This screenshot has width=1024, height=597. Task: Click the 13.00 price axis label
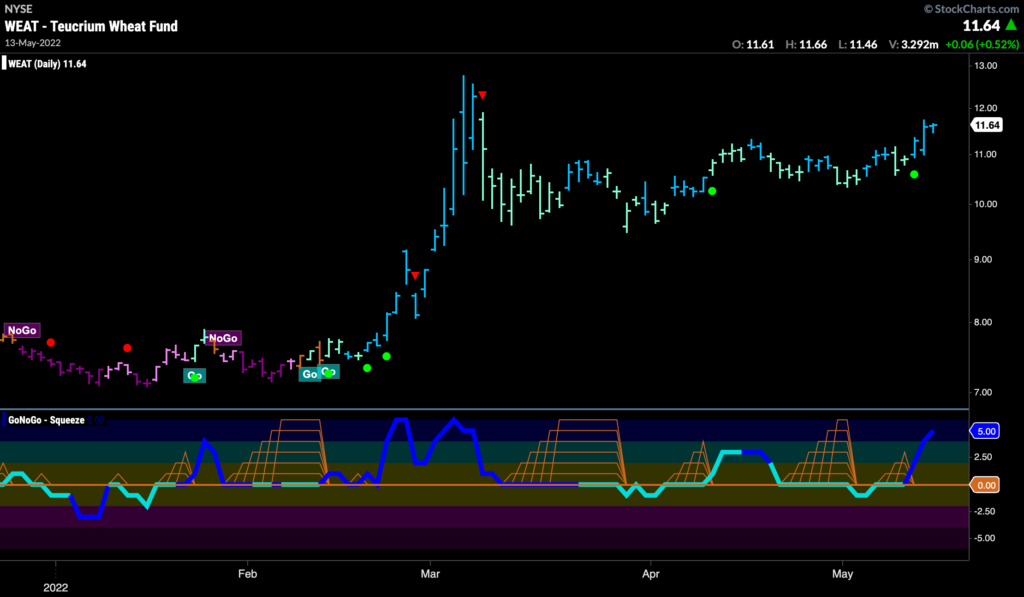coord(986,65)
